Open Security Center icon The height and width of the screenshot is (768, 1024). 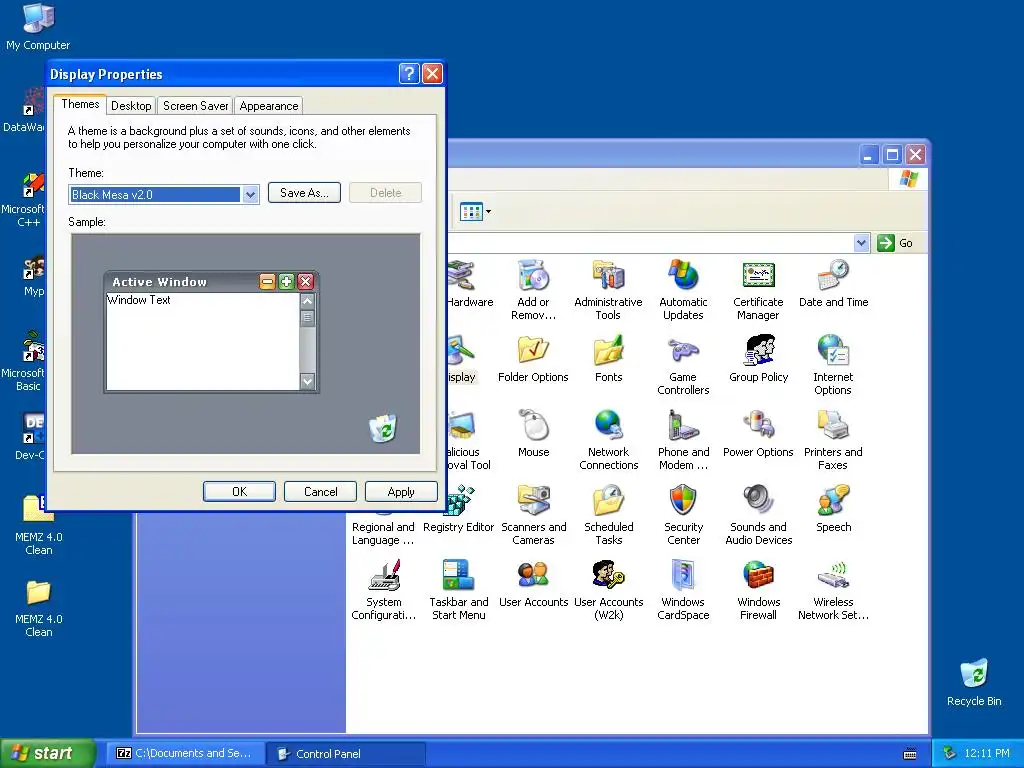pyautogui.click(x=683, y=515)
